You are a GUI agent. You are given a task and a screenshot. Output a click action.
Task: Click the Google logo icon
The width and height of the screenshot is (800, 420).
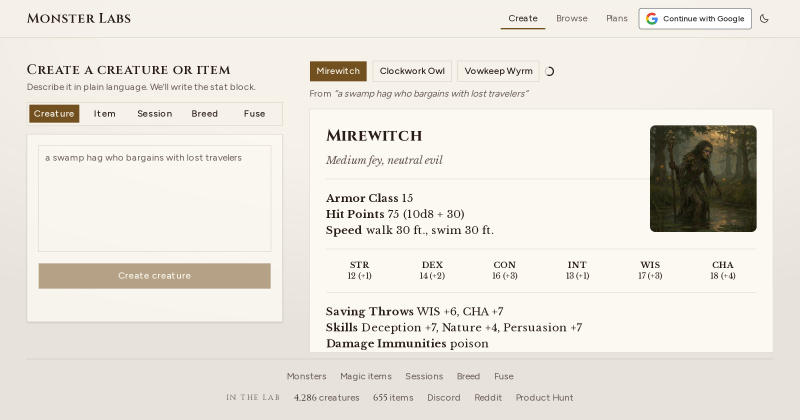(x=652, y=19)
